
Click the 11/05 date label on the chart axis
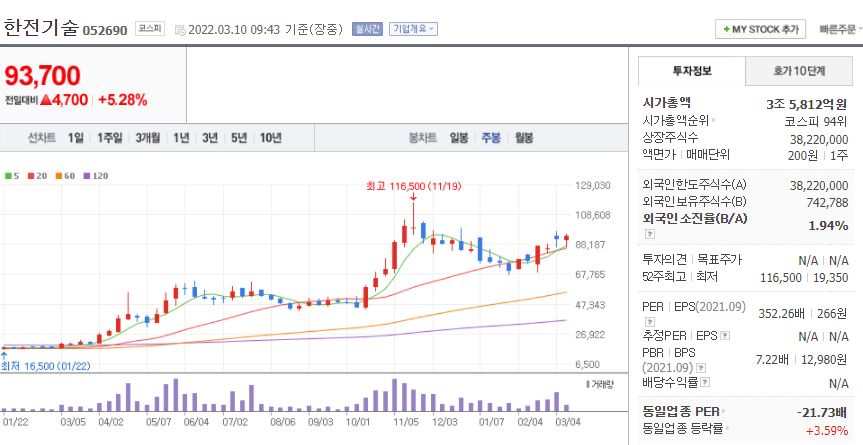[406, 422]
